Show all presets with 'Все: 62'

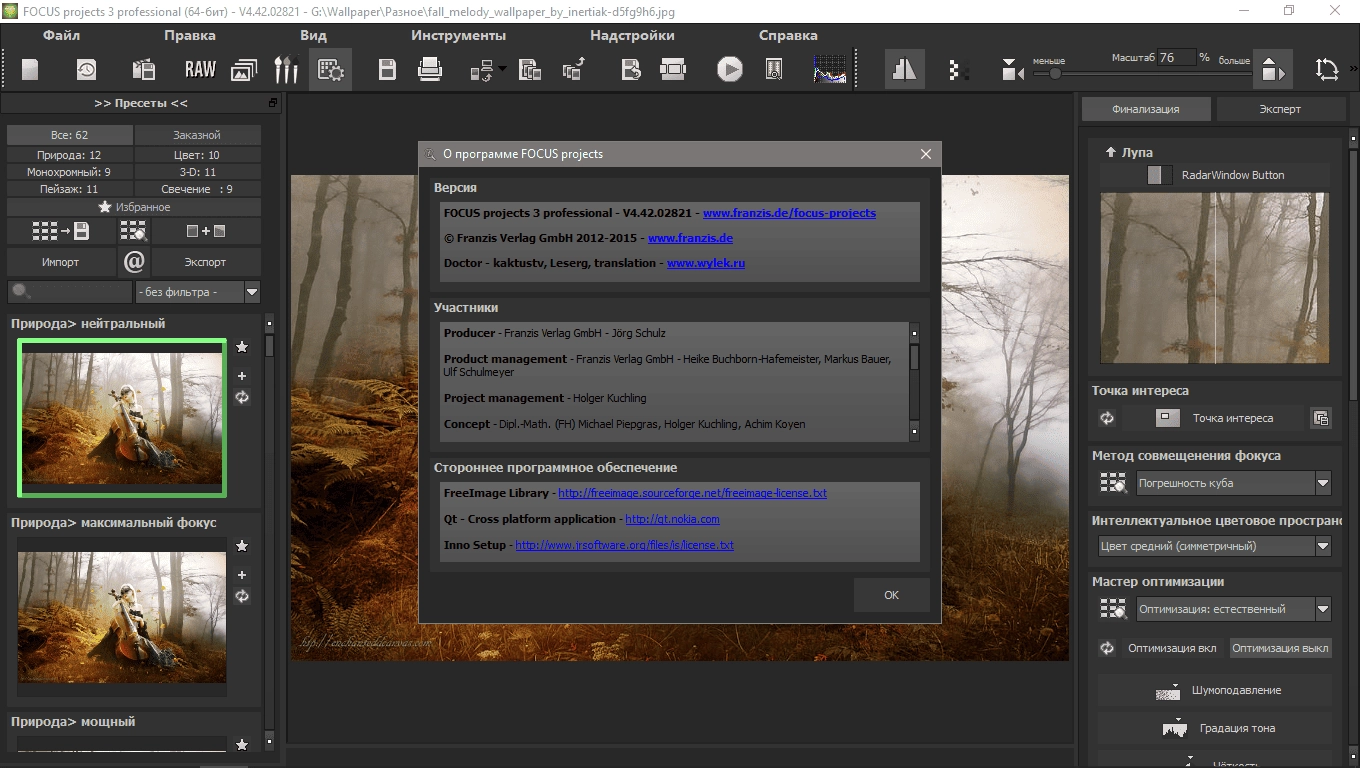pyautogui.click(x=69, y=135)
